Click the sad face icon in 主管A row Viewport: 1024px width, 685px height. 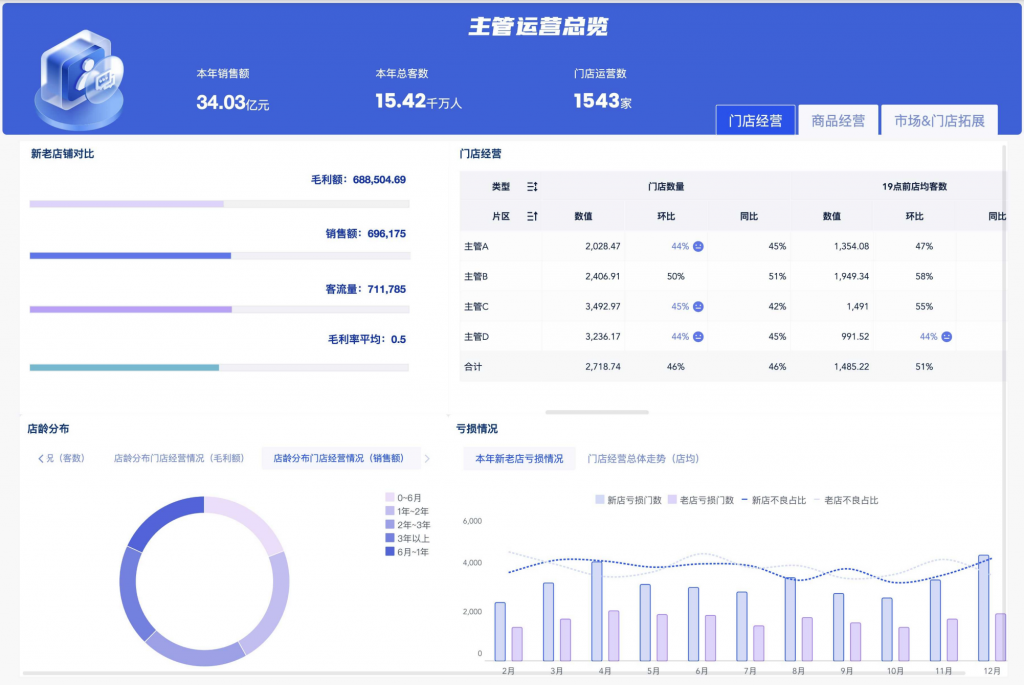point(698,246)
